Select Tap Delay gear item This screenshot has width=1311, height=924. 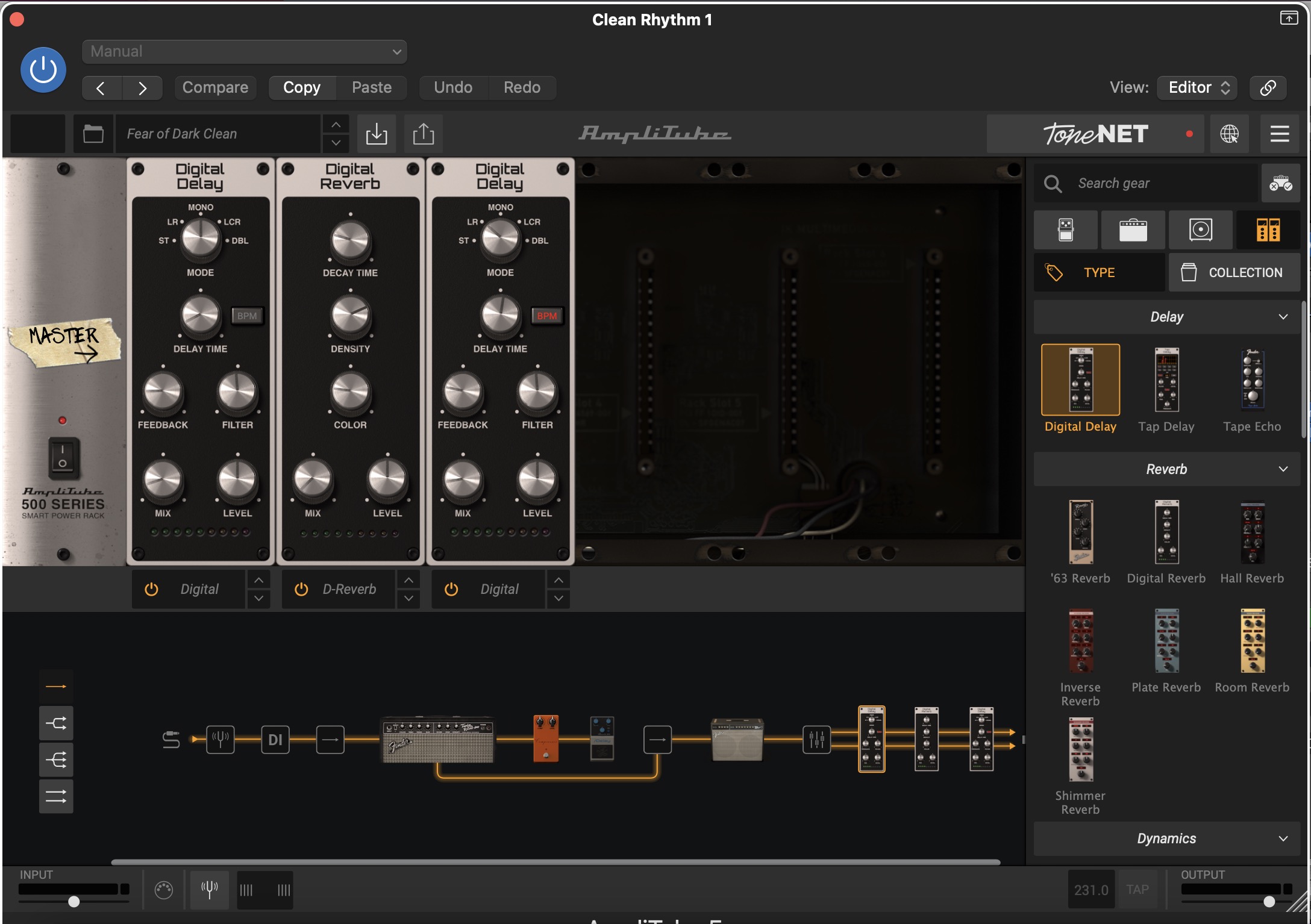[x=1166, y=389]
